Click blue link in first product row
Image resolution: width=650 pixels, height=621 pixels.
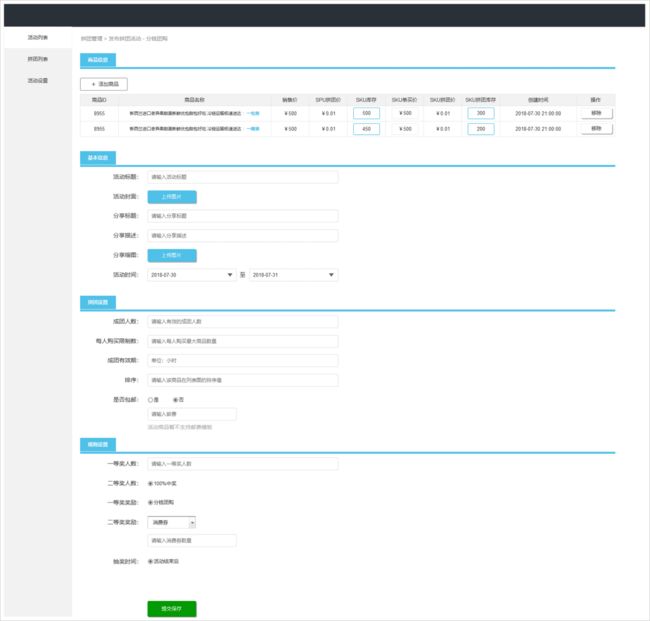click(x=253, y=113)
